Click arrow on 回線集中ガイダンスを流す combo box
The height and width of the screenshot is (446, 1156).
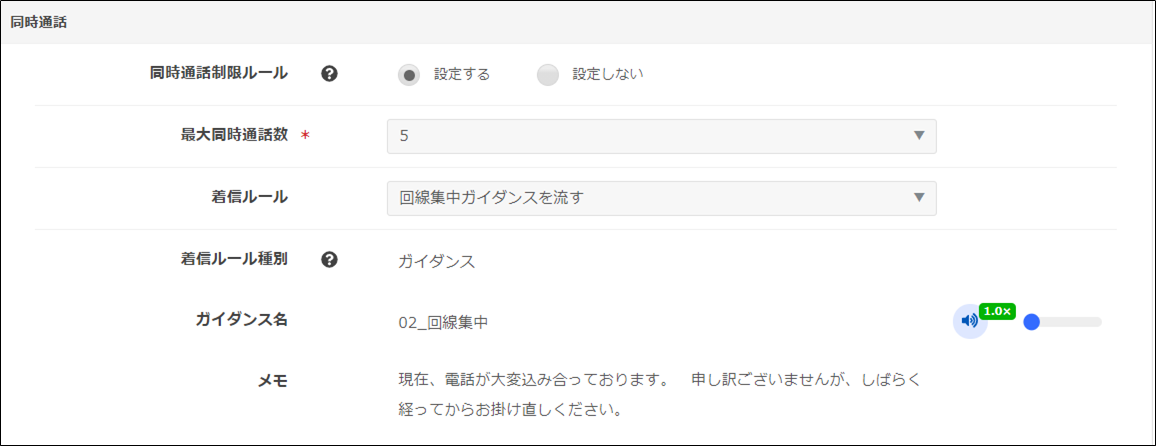(919, 198)
